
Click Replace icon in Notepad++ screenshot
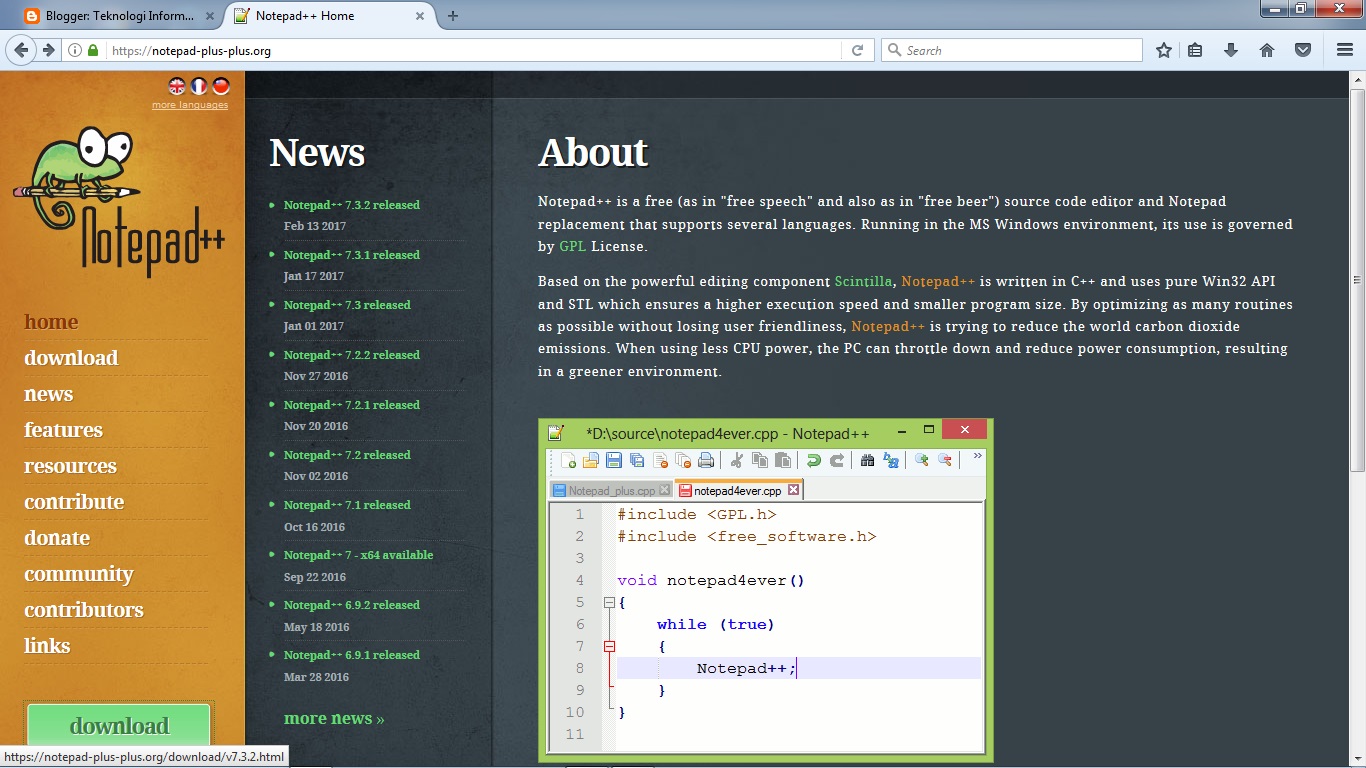tap(891, 461)
